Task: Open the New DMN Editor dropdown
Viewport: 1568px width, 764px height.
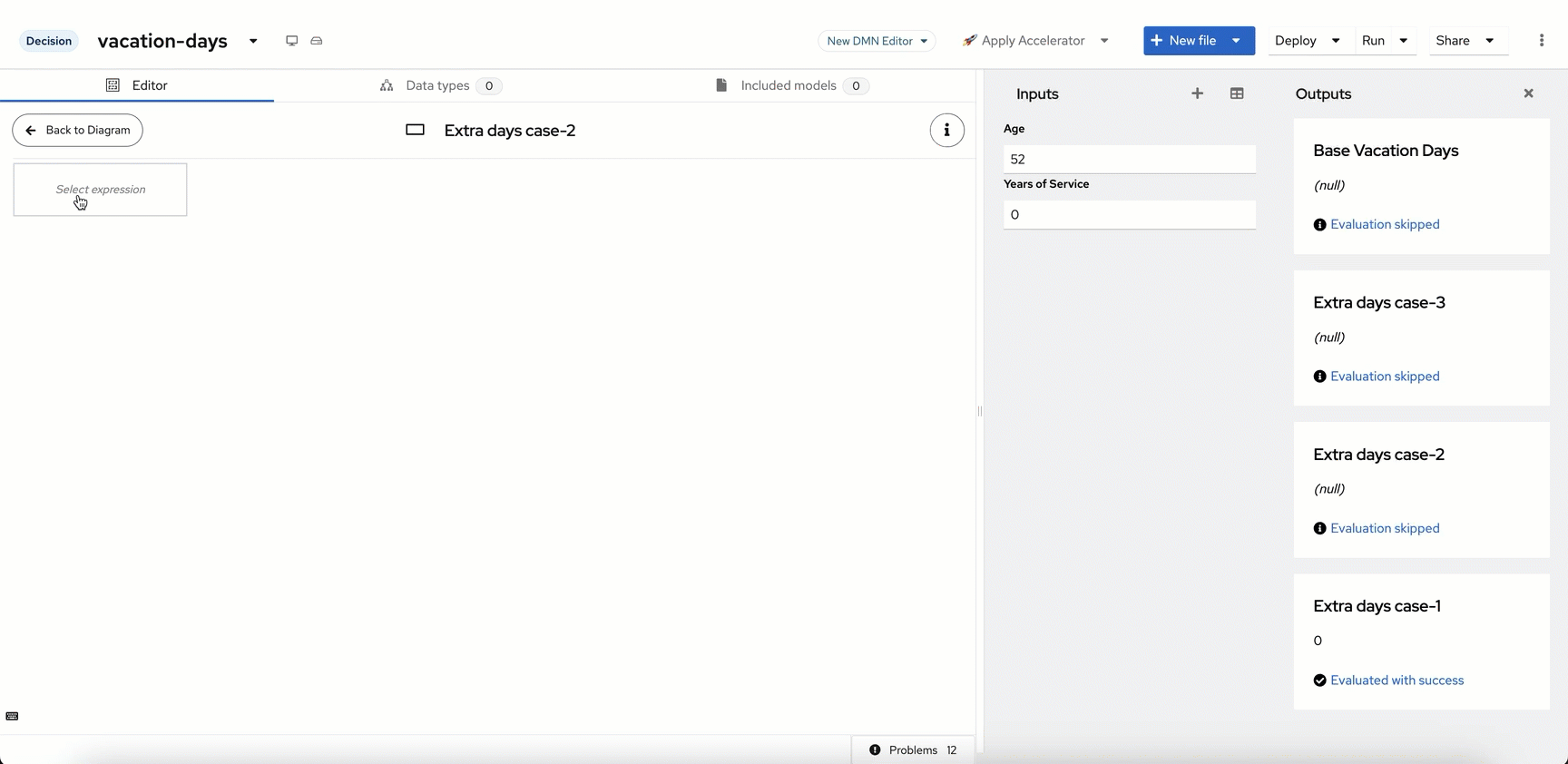Action: pos(877,41)
